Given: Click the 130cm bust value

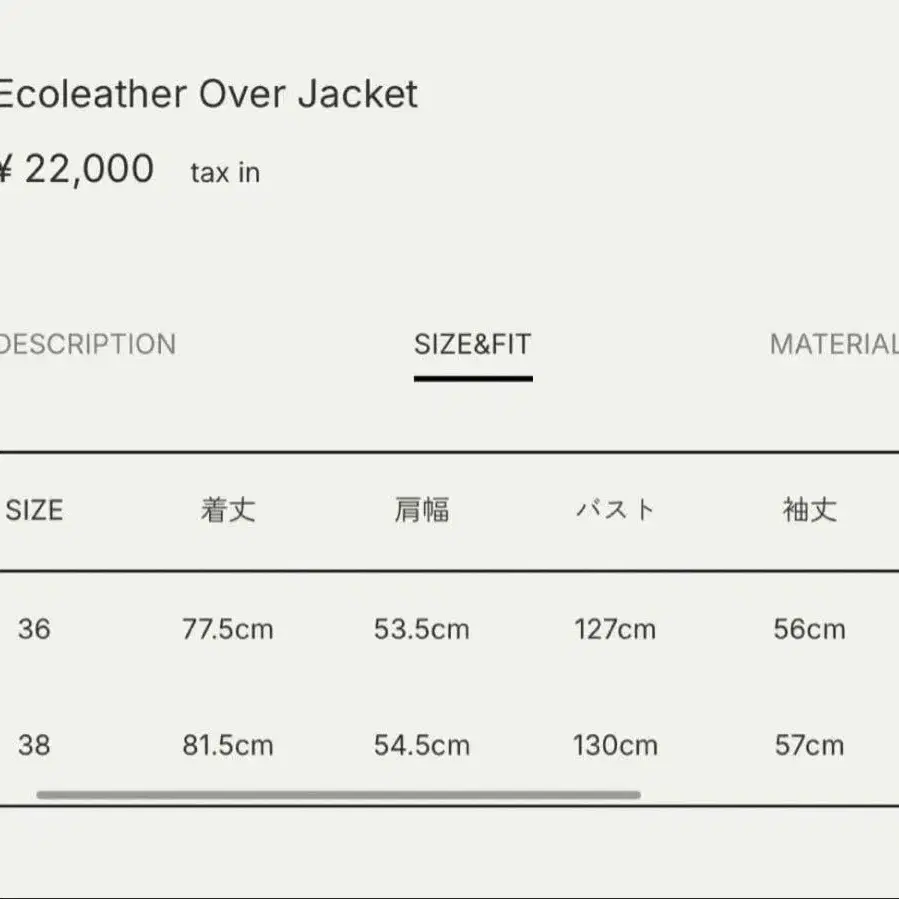Looking at the screenshot, I should point(615,745).
